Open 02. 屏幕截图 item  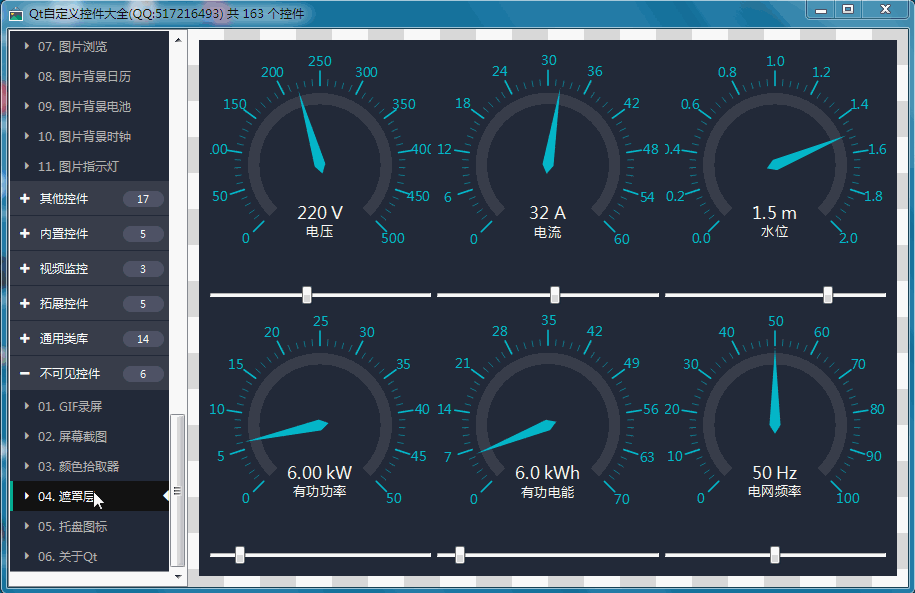click(72, 437)
